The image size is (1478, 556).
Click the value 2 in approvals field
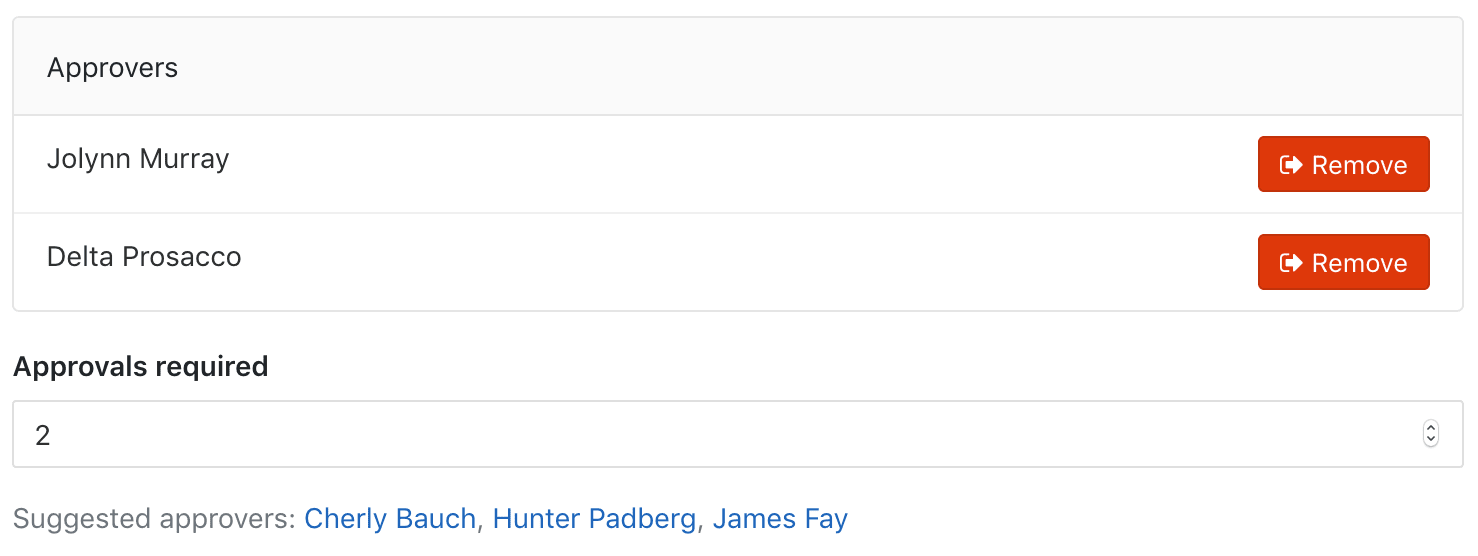[x=43, y=435]
